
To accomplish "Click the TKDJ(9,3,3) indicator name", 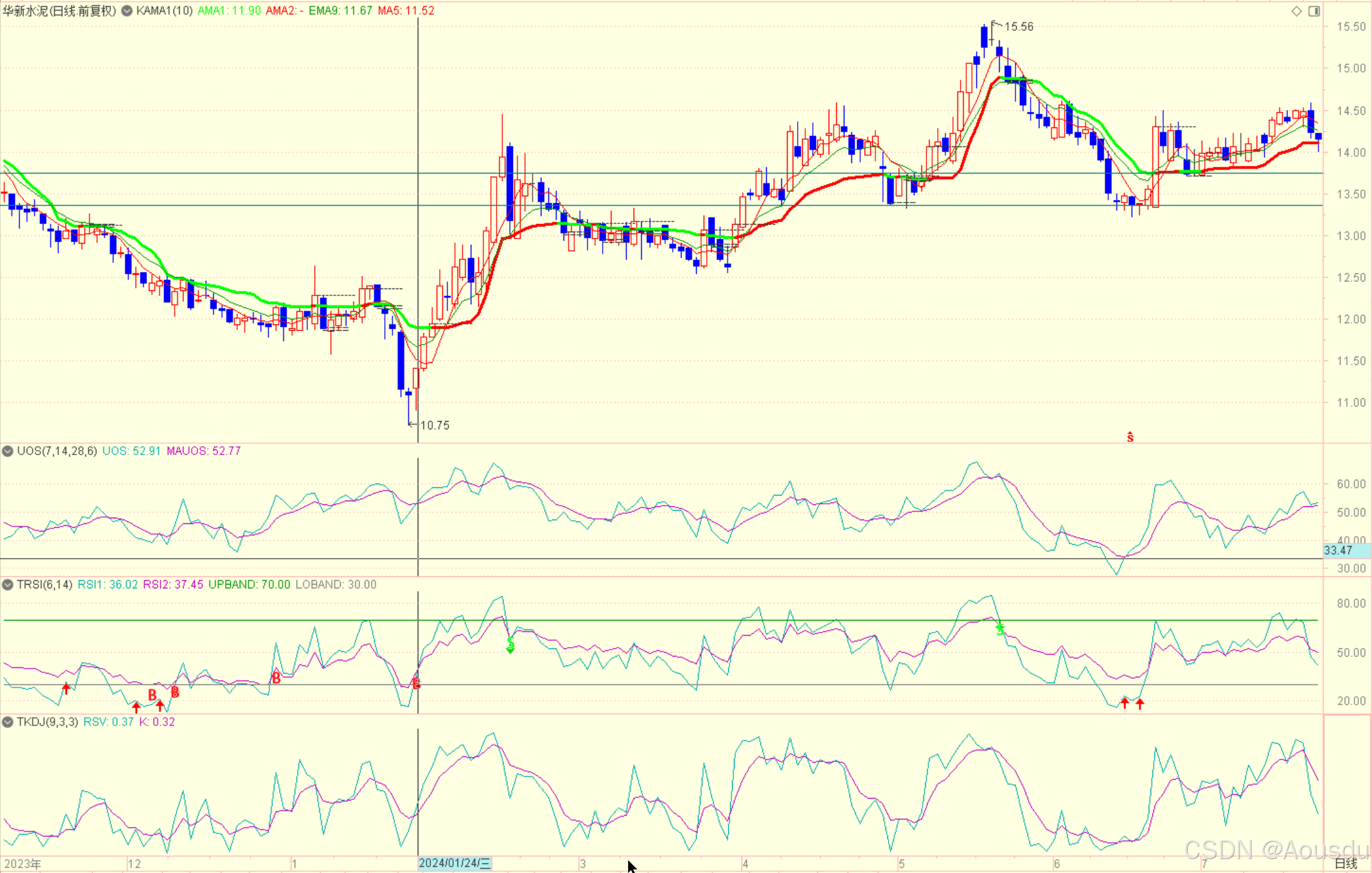I will 47,722.
